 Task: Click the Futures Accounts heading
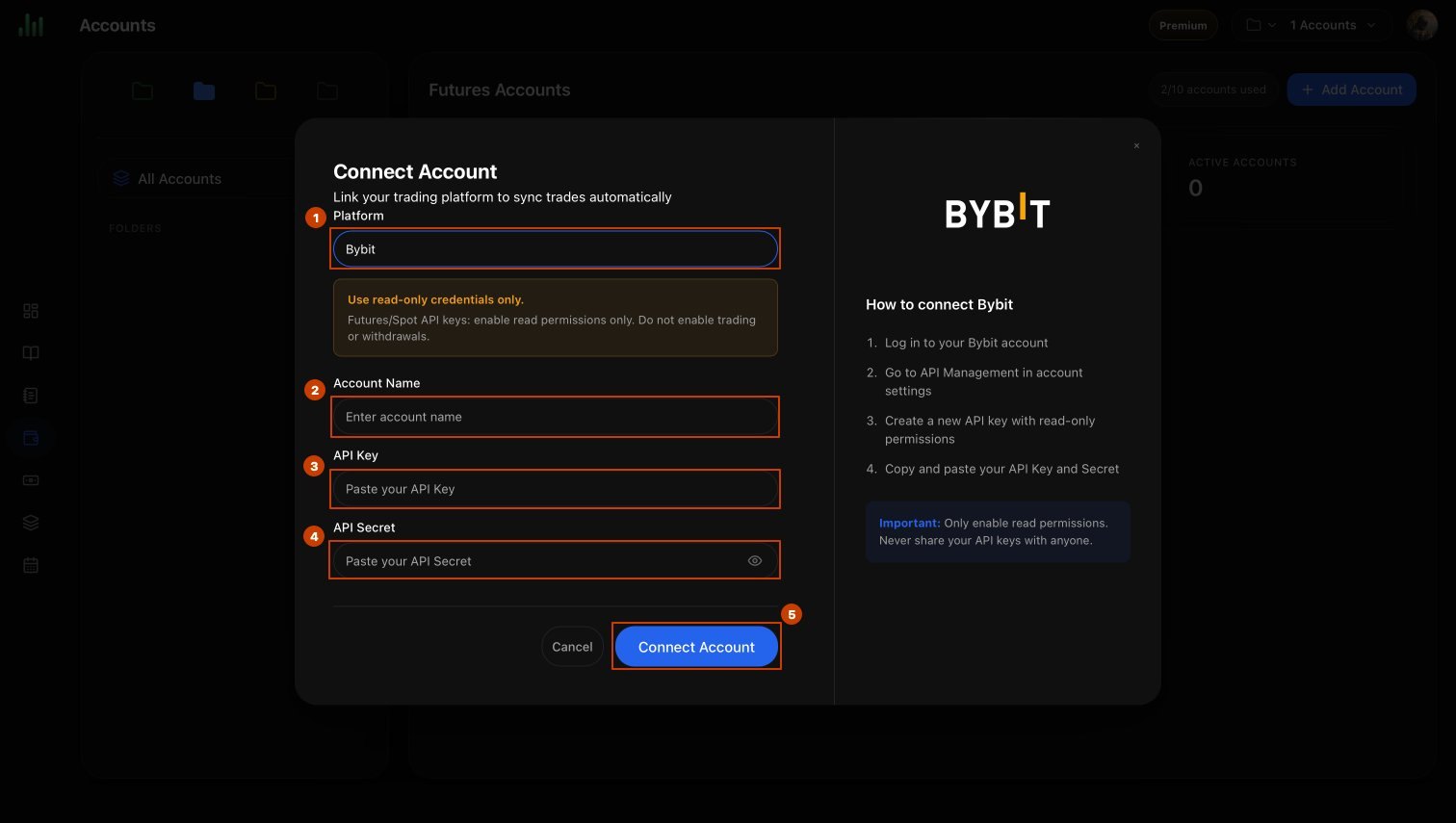499,90
